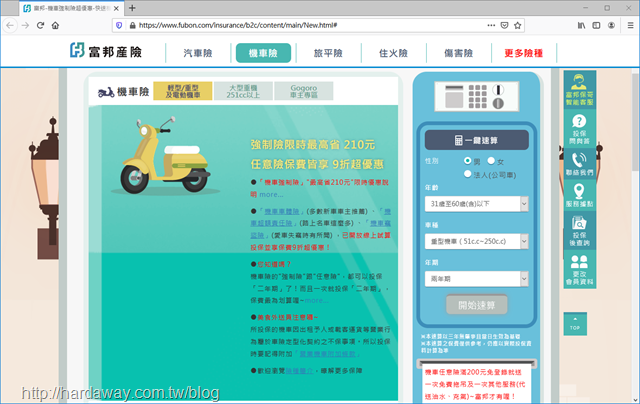Select the 女 gender radio button

point(491,161)
